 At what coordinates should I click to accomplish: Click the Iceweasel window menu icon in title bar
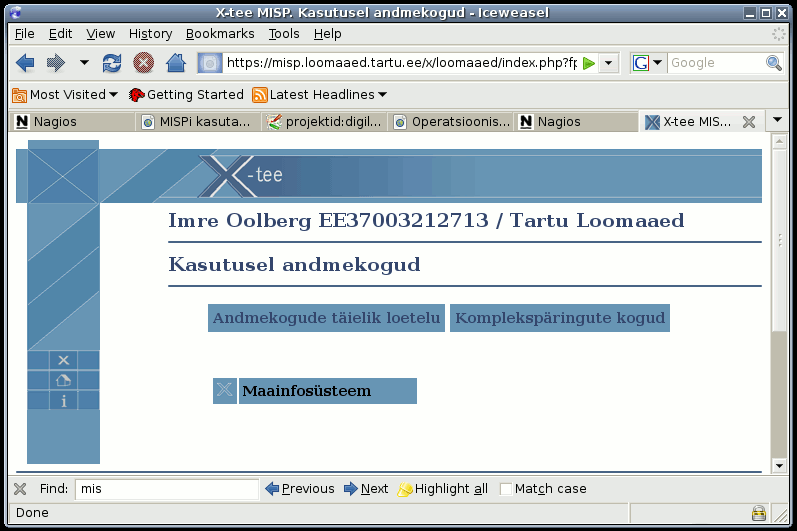[x=15, y=12]
